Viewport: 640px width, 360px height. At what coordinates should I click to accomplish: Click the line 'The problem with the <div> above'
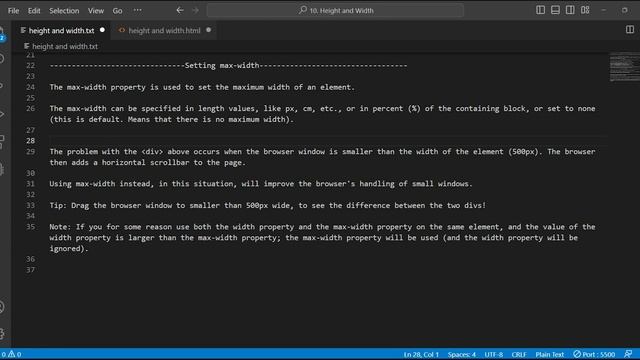pyautogui.click(x=322, y=151)
